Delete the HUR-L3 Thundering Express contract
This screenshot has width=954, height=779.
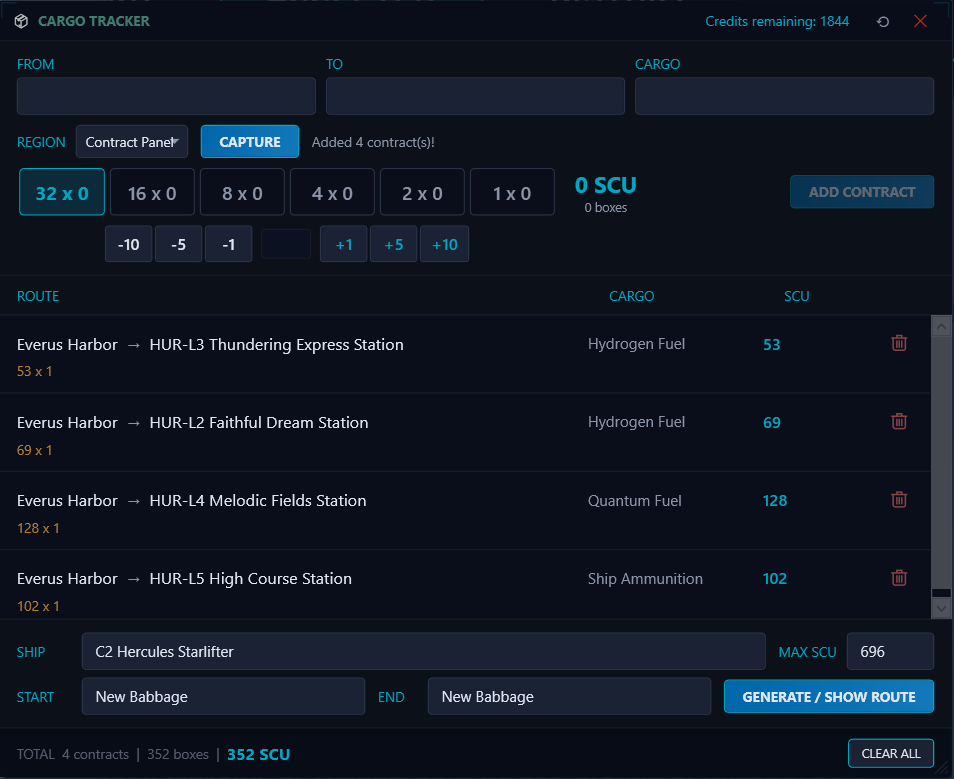[x=899, y=343]
